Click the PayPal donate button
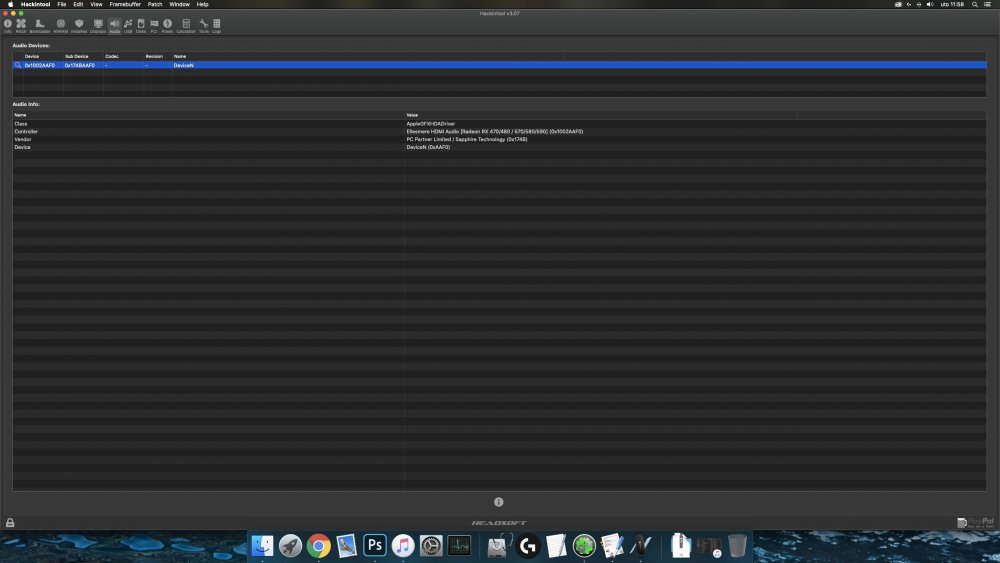Screen dimensions: 1000x563 click(976, 522)
